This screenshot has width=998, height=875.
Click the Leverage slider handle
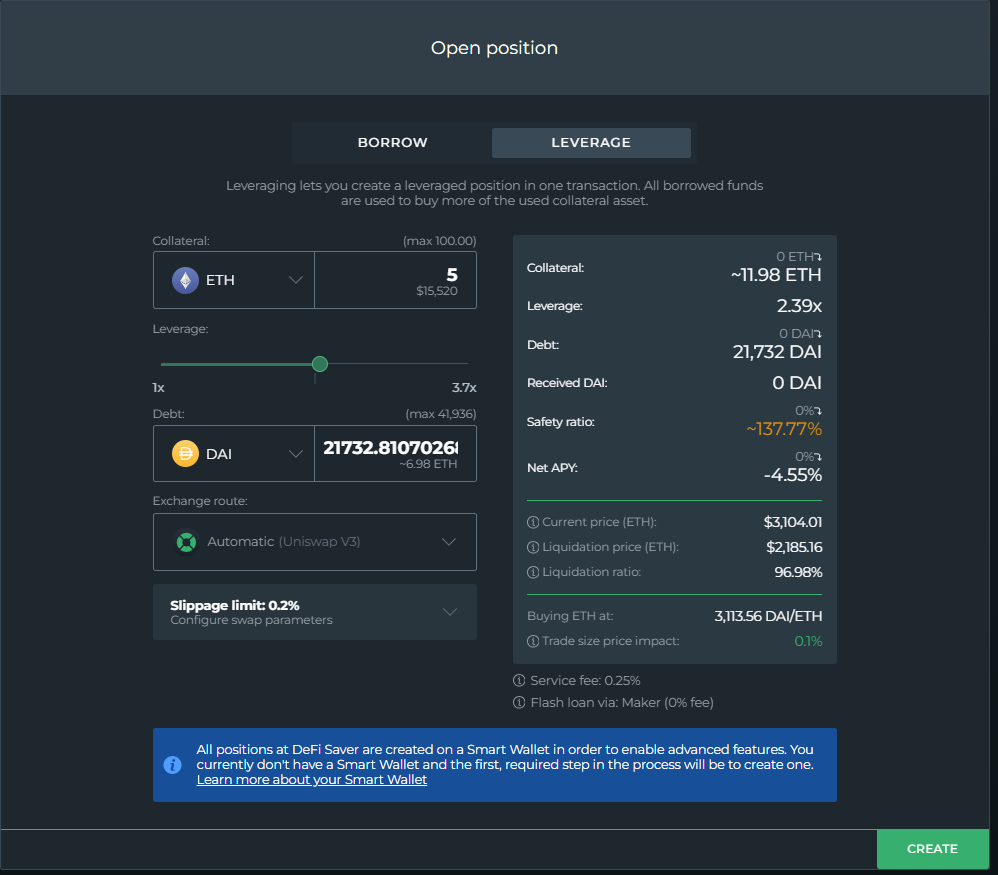320,364
